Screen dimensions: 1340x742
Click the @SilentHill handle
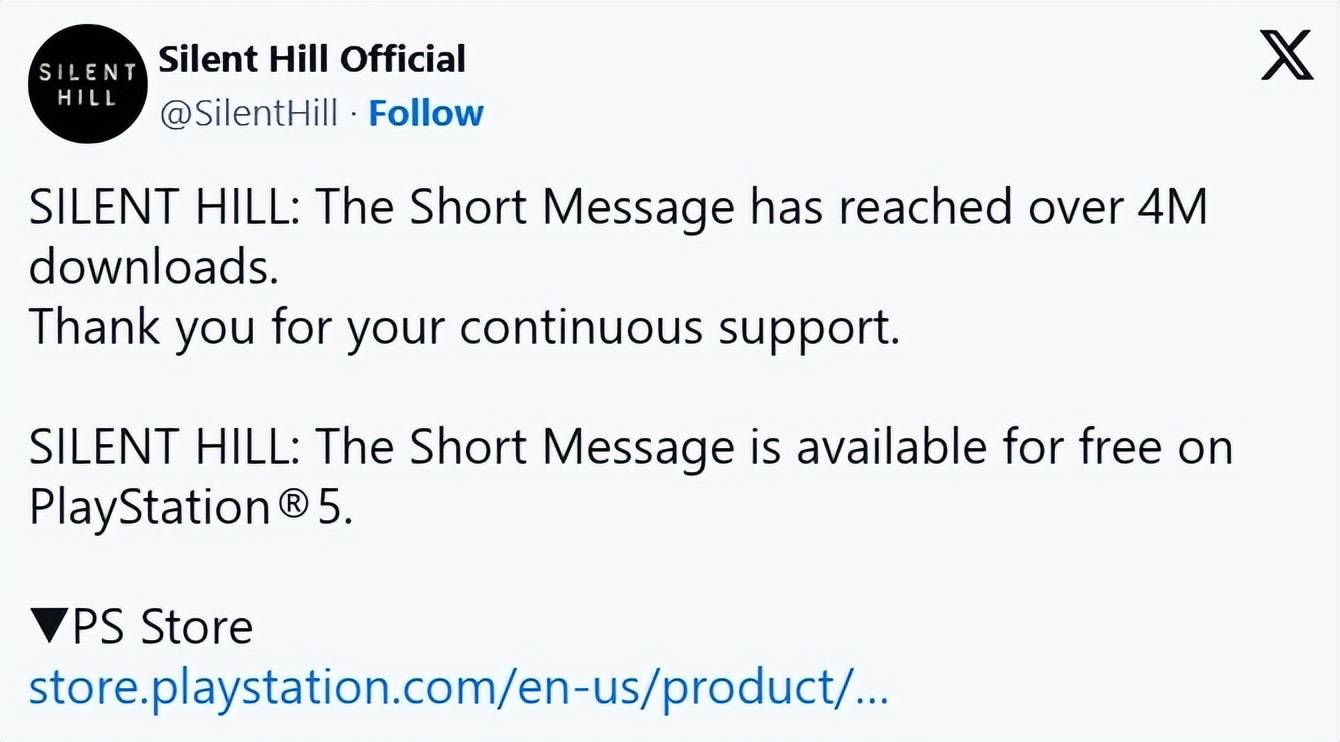point(249,113)
